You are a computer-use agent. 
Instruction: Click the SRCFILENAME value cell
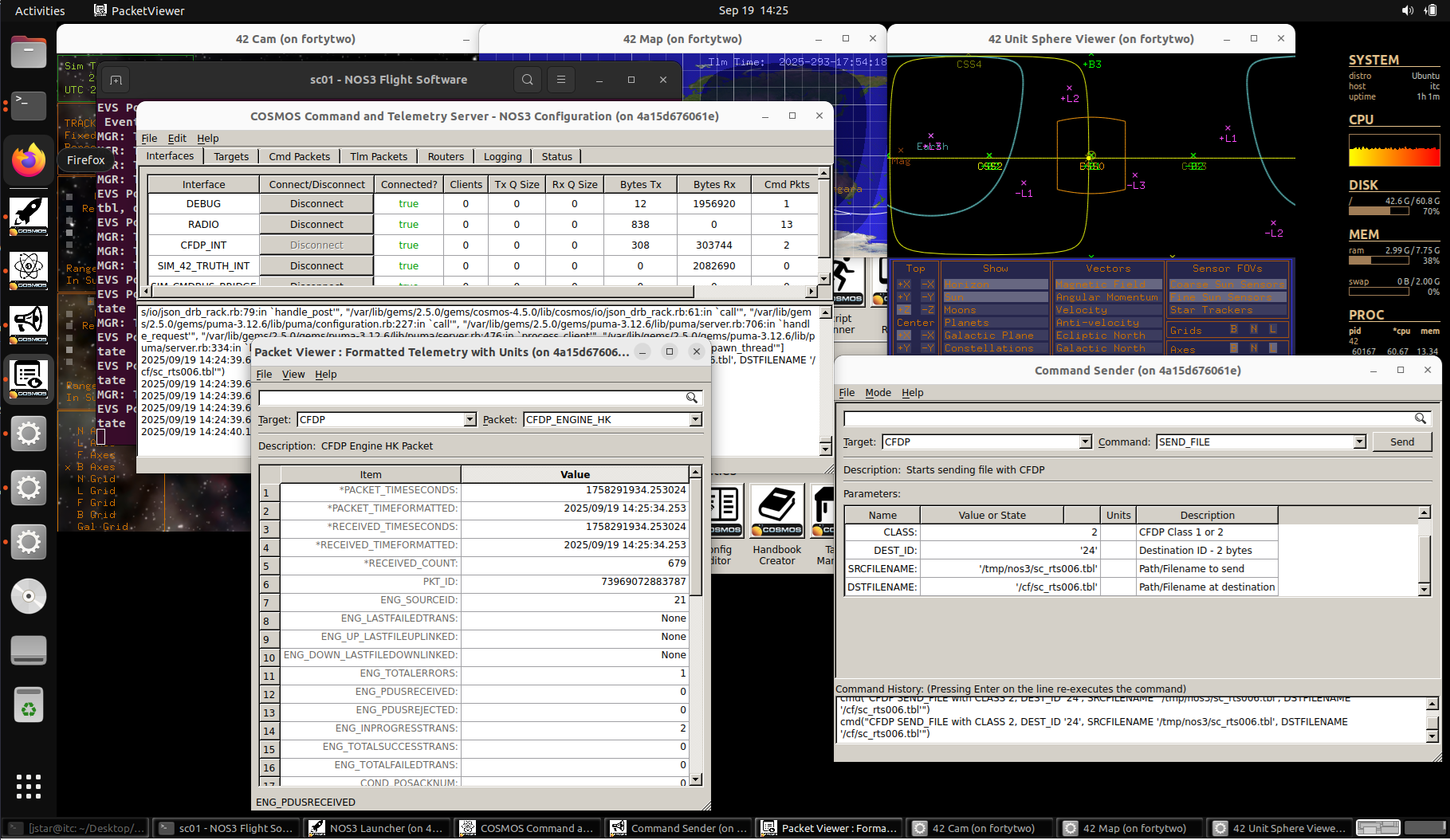pos(1009,568)
